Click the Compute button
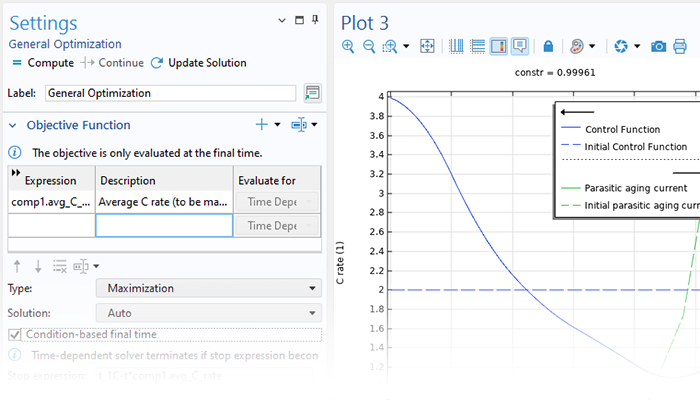The image size is (700, 400). 43,63
